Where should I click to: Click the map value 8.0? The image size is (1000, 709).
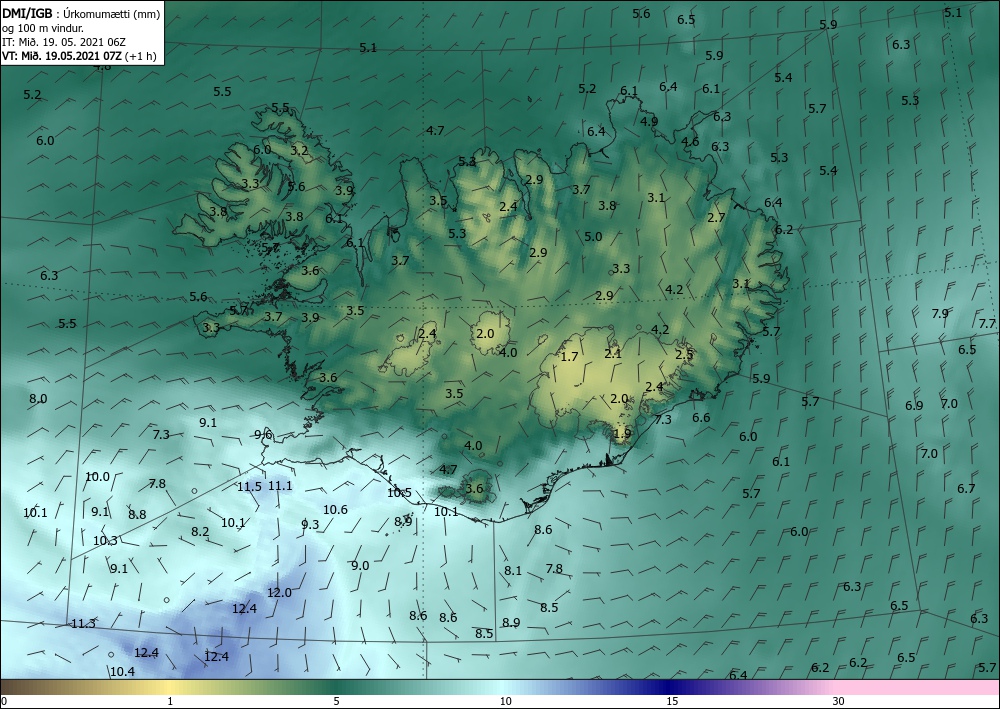[x=38, y=398]
